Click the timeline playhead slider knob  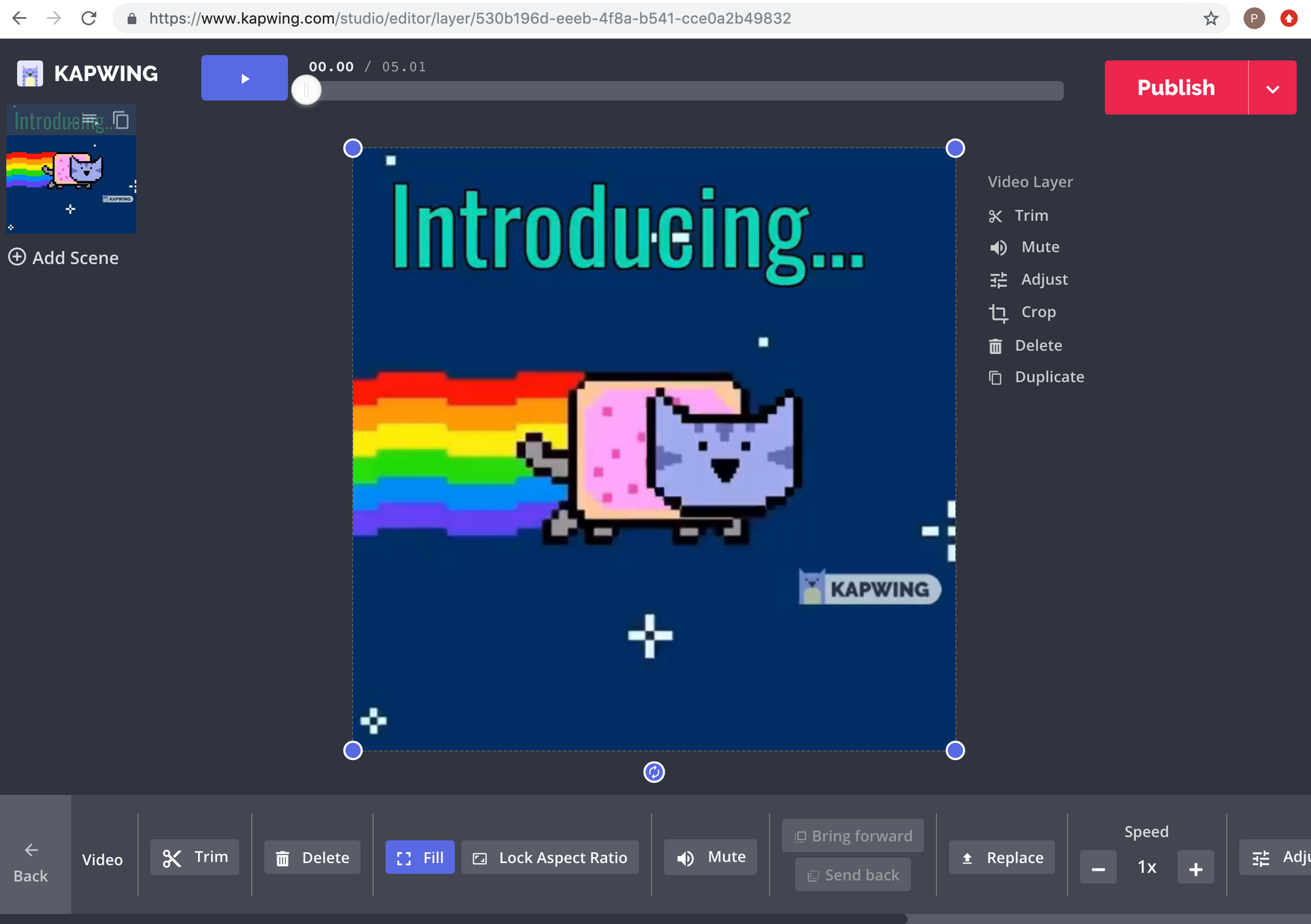tap(306, 90)
